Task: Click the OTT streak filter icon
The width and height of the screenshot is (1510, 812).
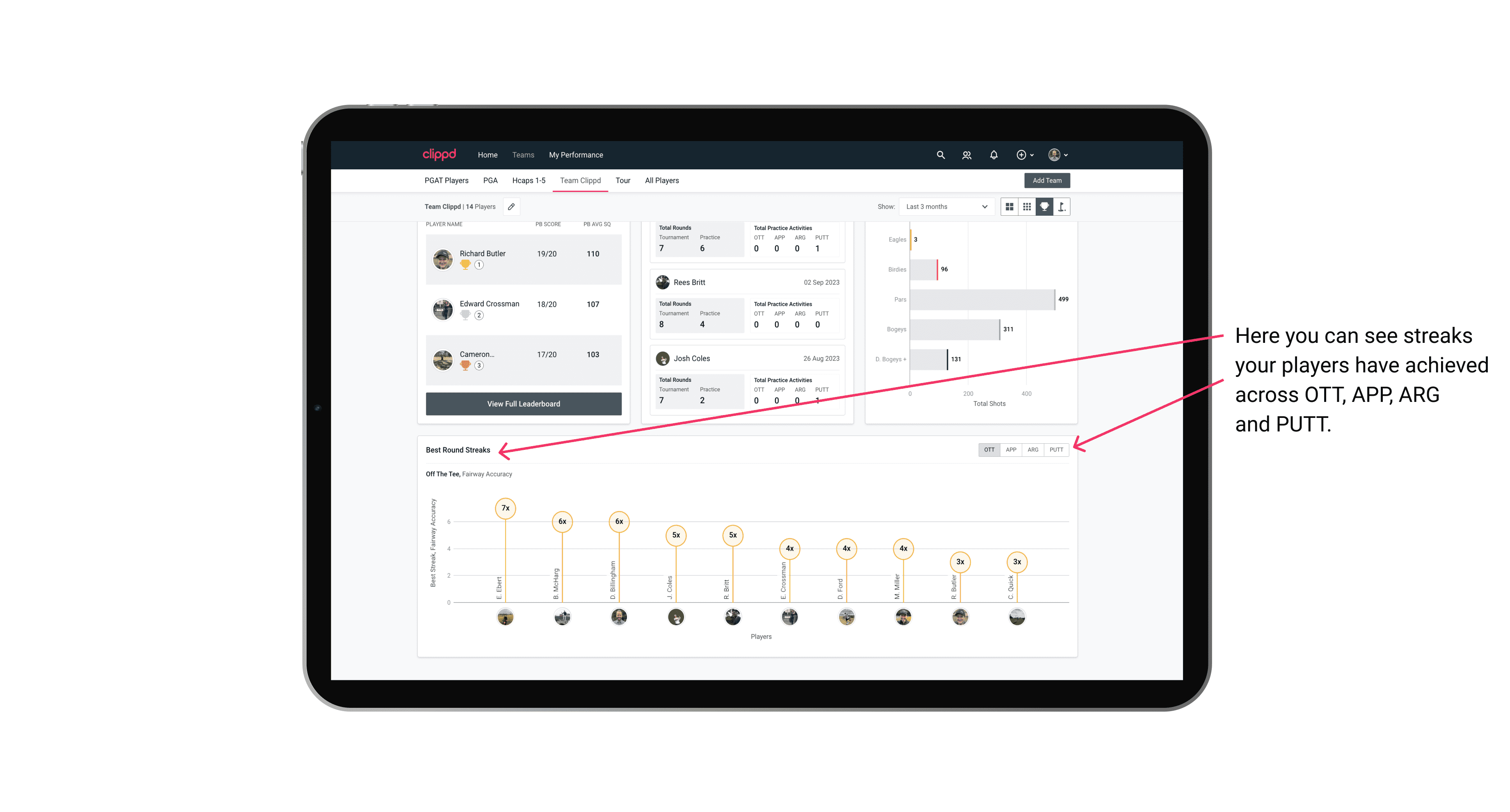Action: 989,450
